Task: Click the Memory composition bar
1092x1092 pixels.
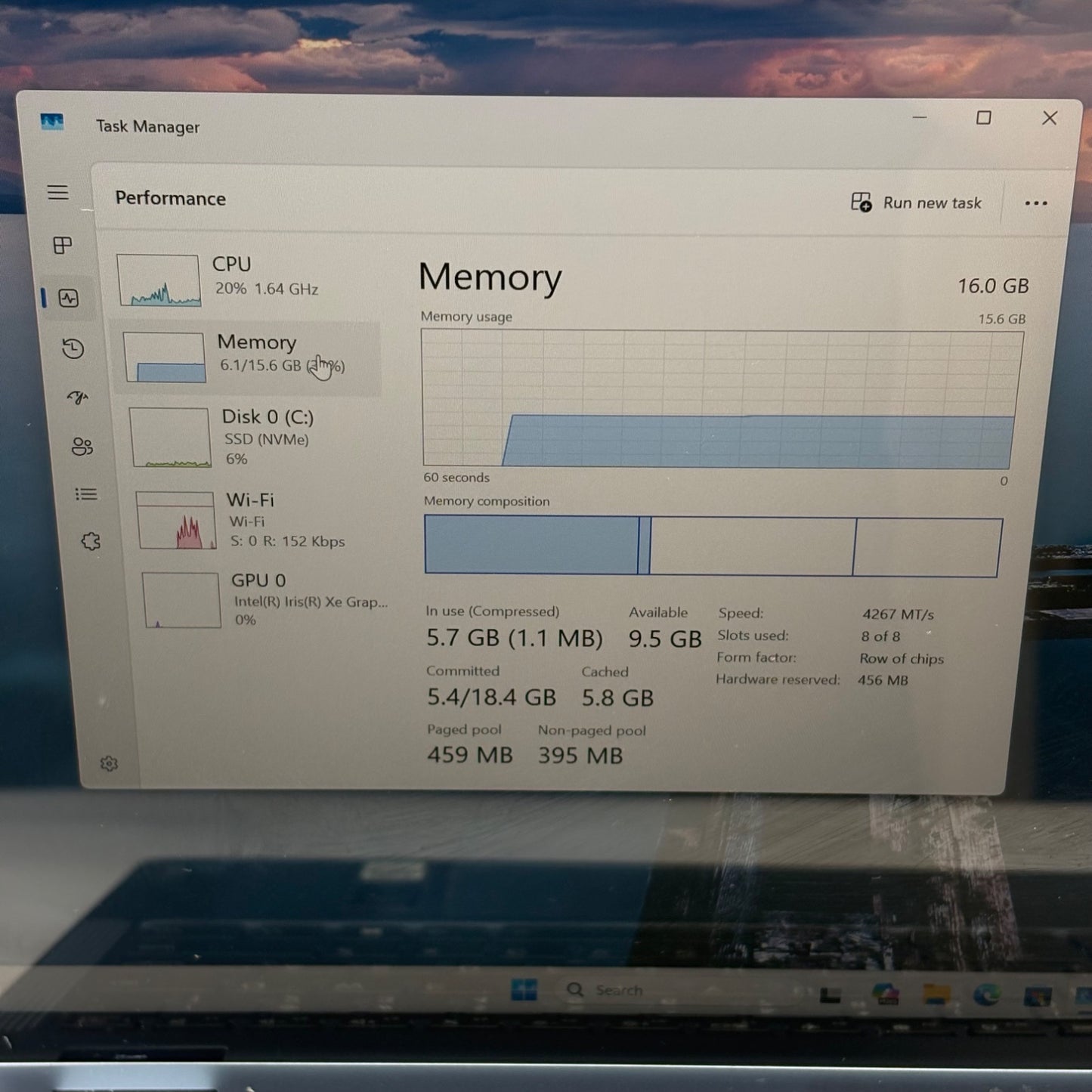Action: click(713, 546)
